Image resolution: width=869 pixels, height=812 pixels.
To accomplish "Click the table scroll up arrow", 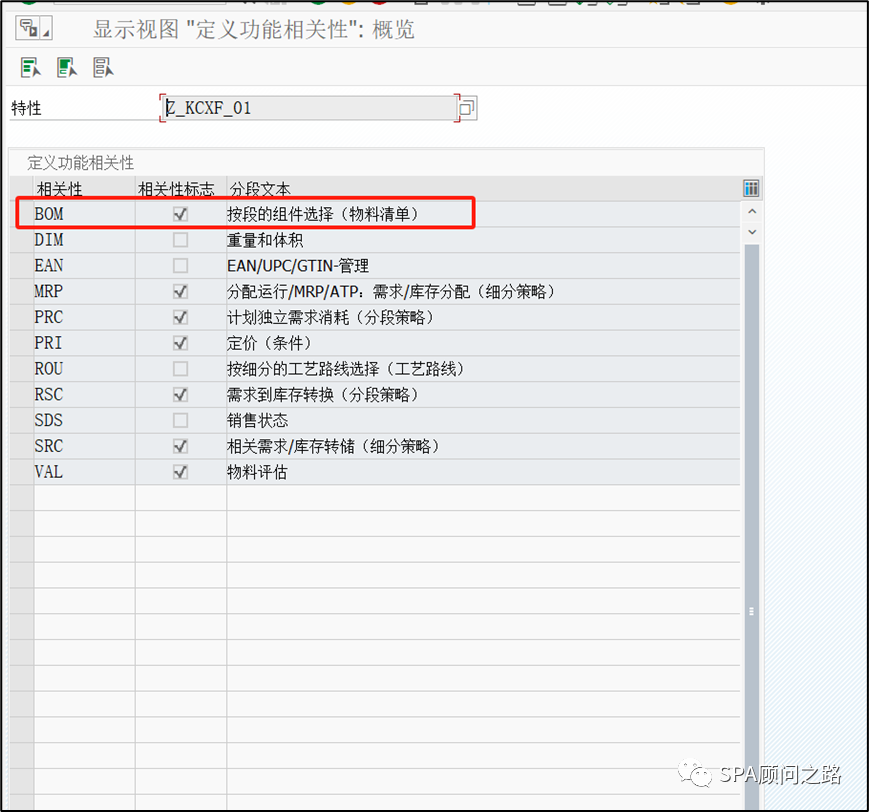I will (752, 211).
